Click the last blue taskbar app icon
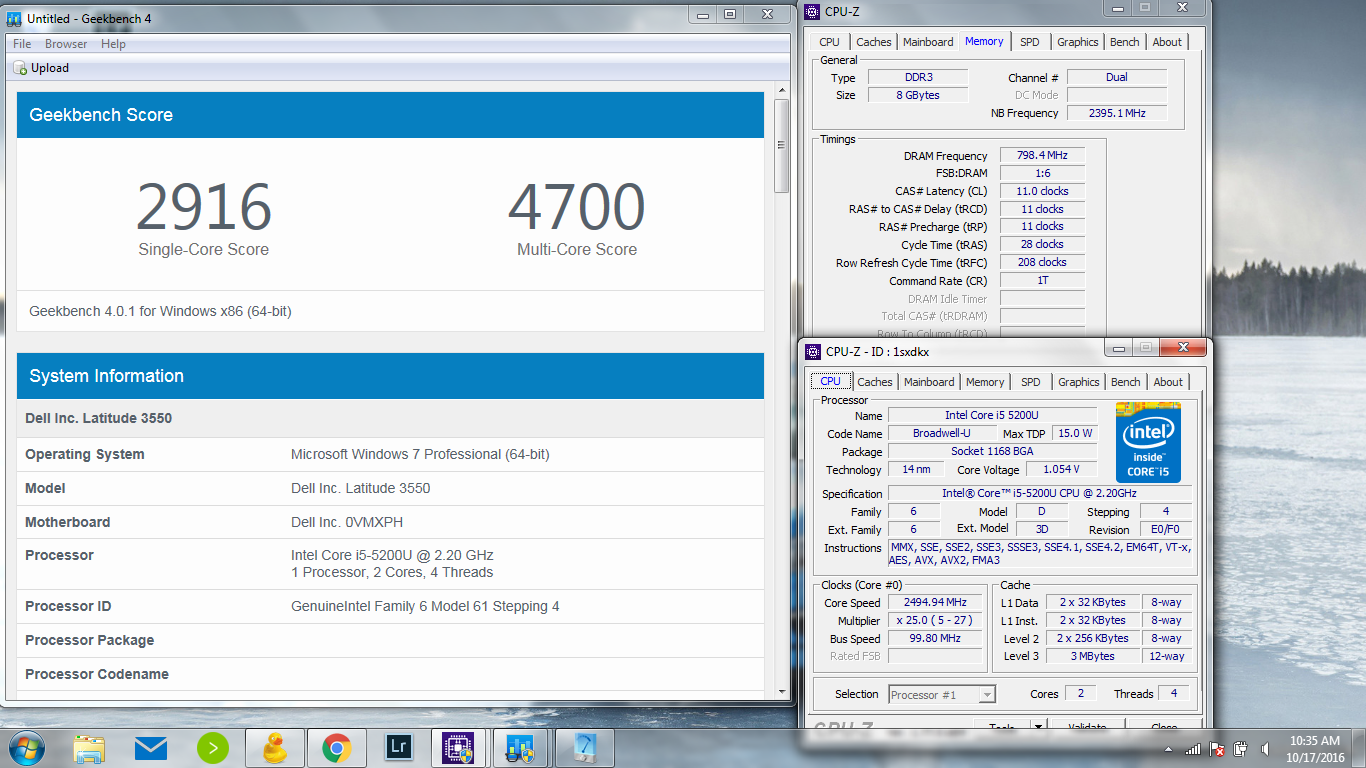1366x768 pixels. [x=583, y=748]
